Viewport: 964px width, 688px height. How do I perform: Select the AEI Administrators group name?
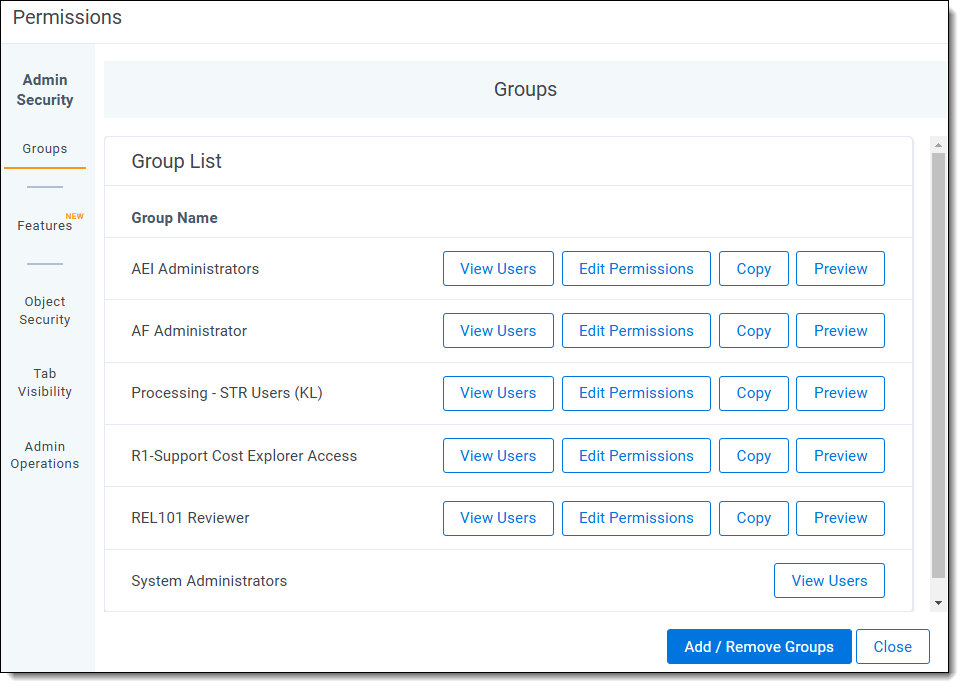click(x=195, y=269)
